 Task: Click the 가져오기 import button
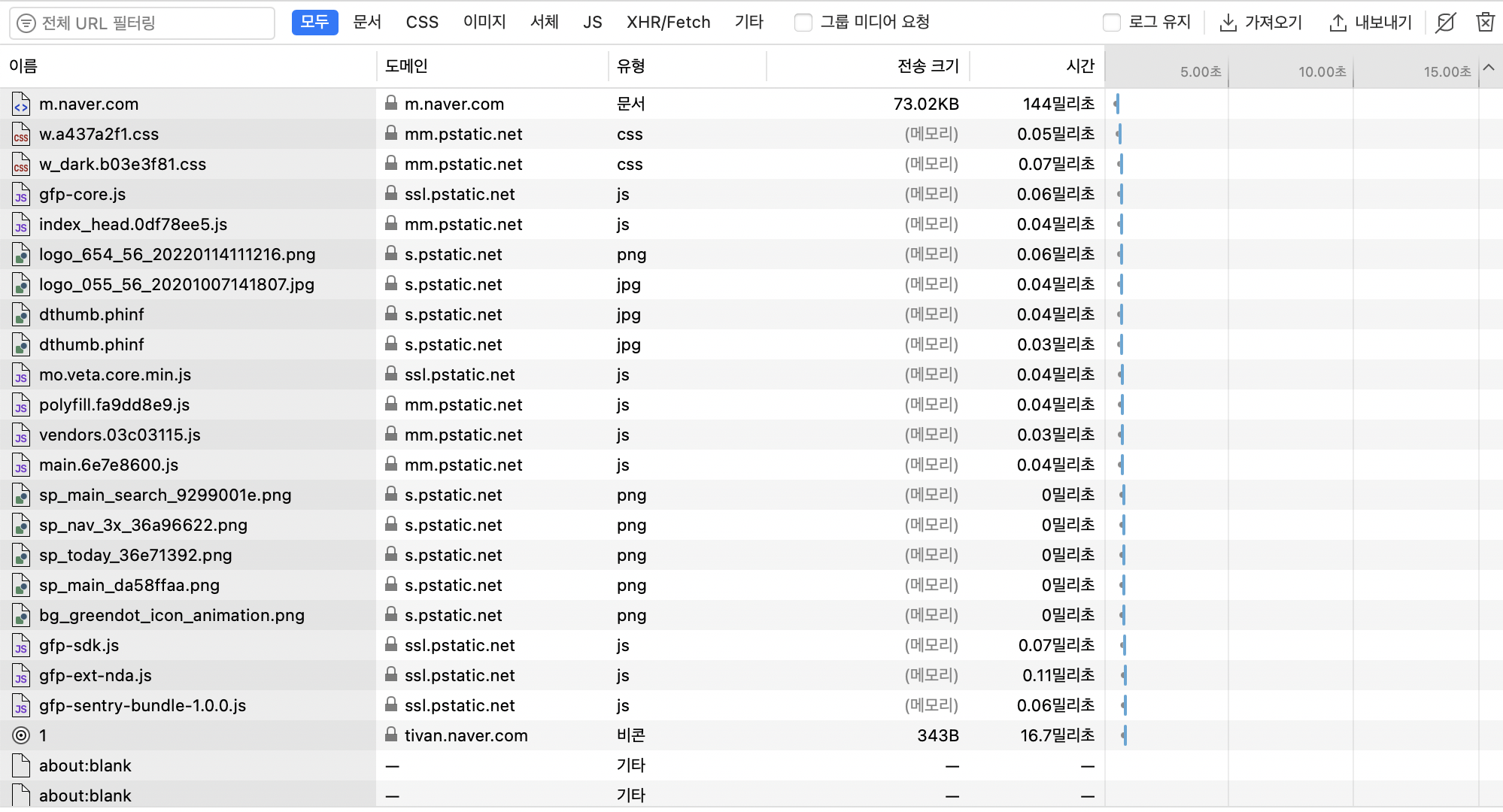tap(1261, 23)
